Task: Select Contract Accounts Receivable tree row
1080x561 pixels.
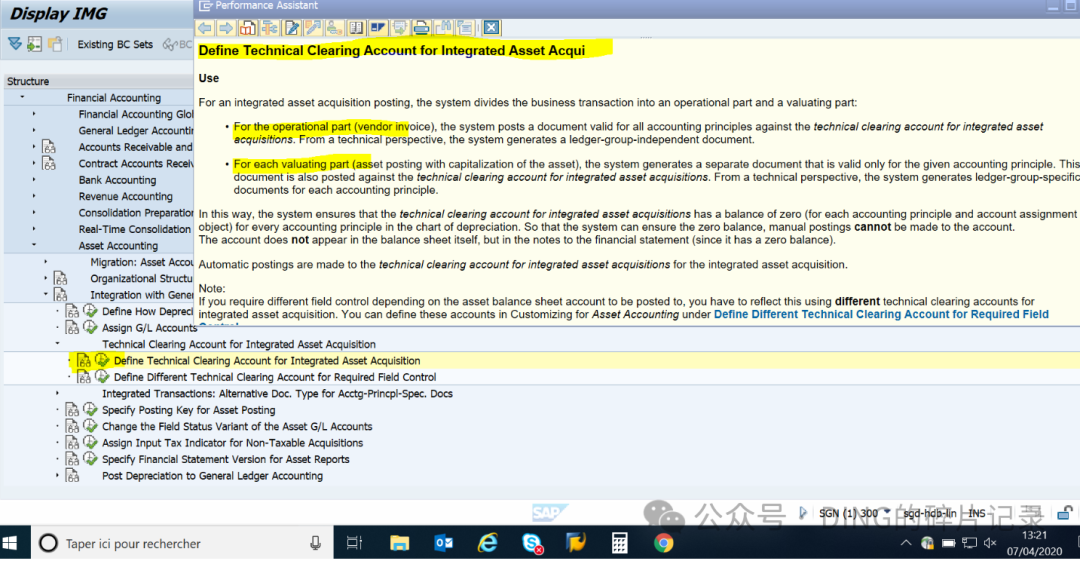Action: (x=136, y=163)
